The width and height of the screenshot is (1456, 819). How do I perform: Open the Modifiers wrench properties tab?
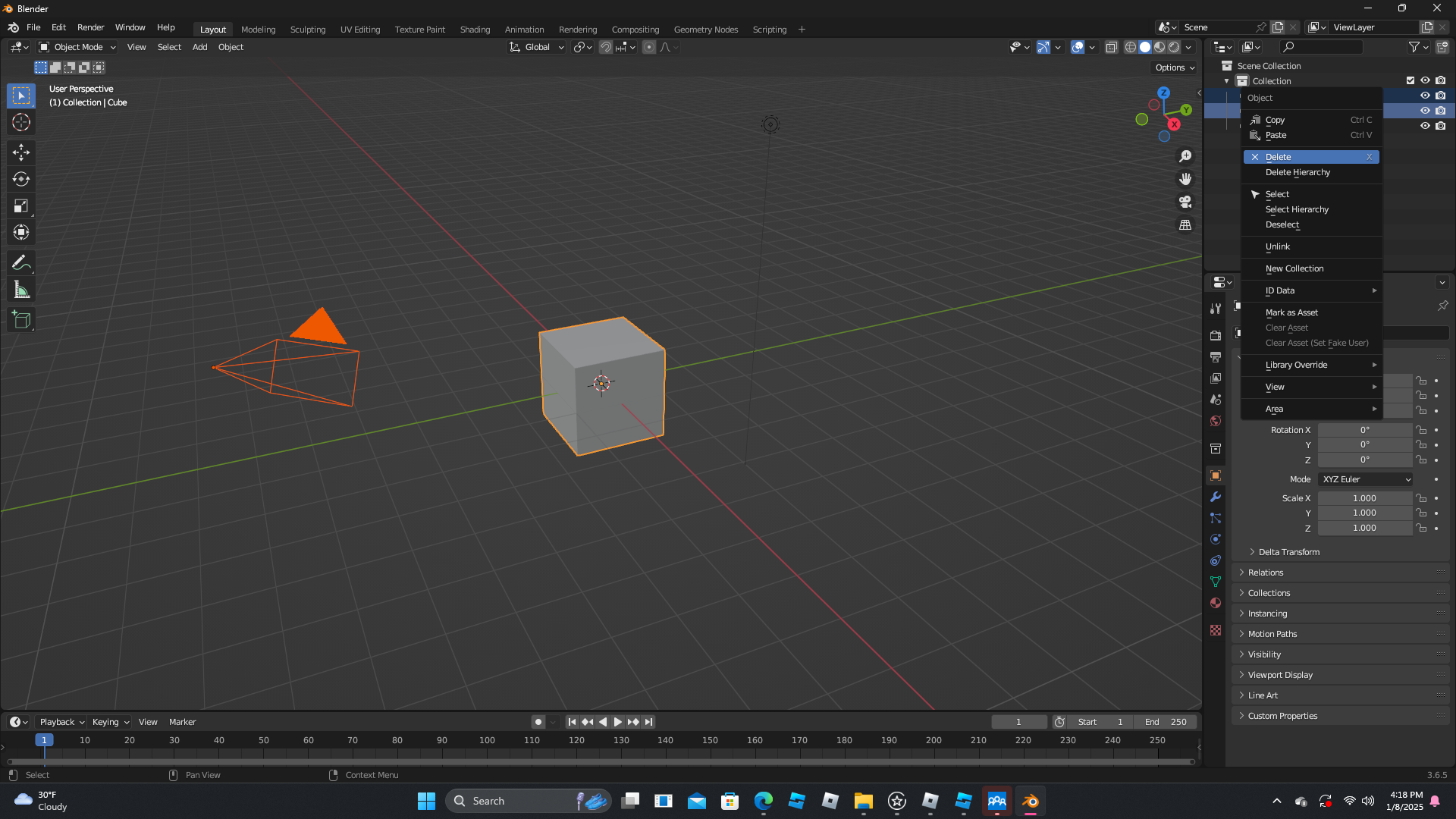(1216, 497)
